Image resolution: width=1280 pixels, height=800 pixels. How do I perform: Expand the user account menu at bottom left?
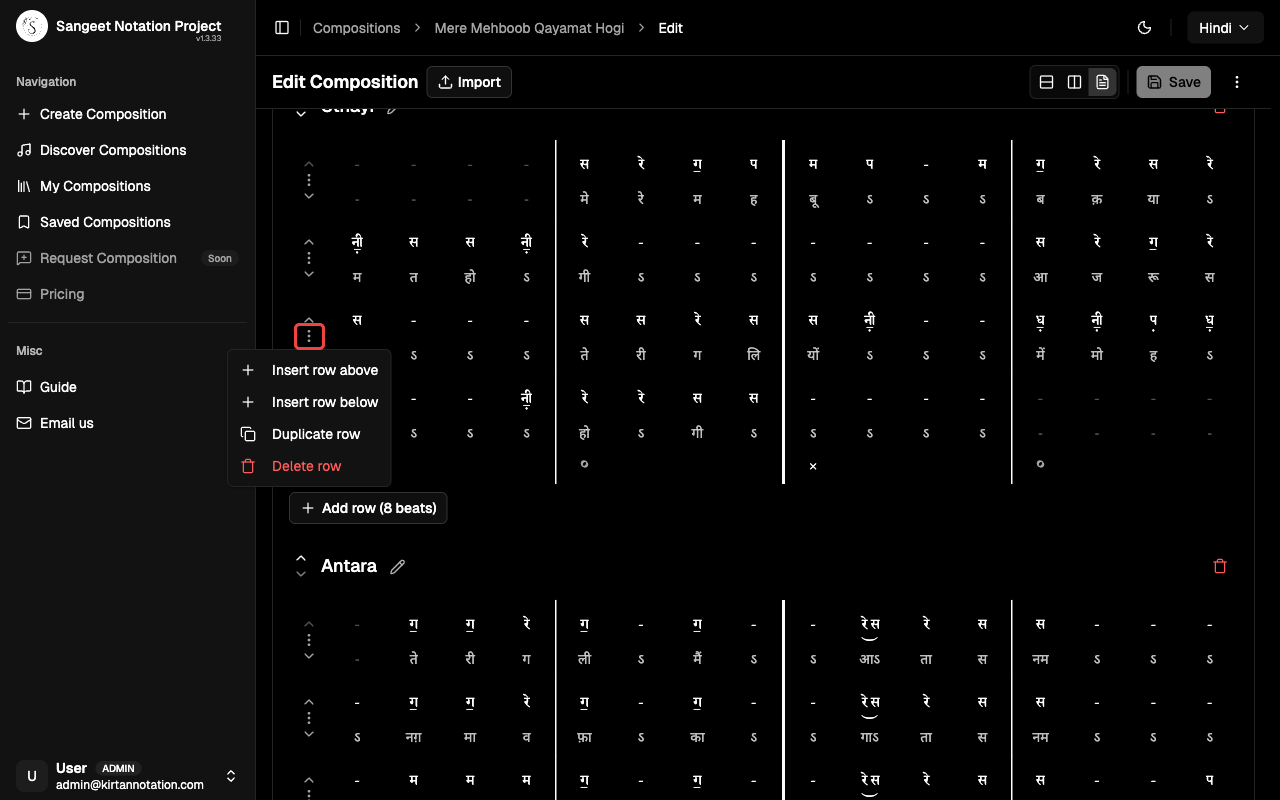click(230, 776)
